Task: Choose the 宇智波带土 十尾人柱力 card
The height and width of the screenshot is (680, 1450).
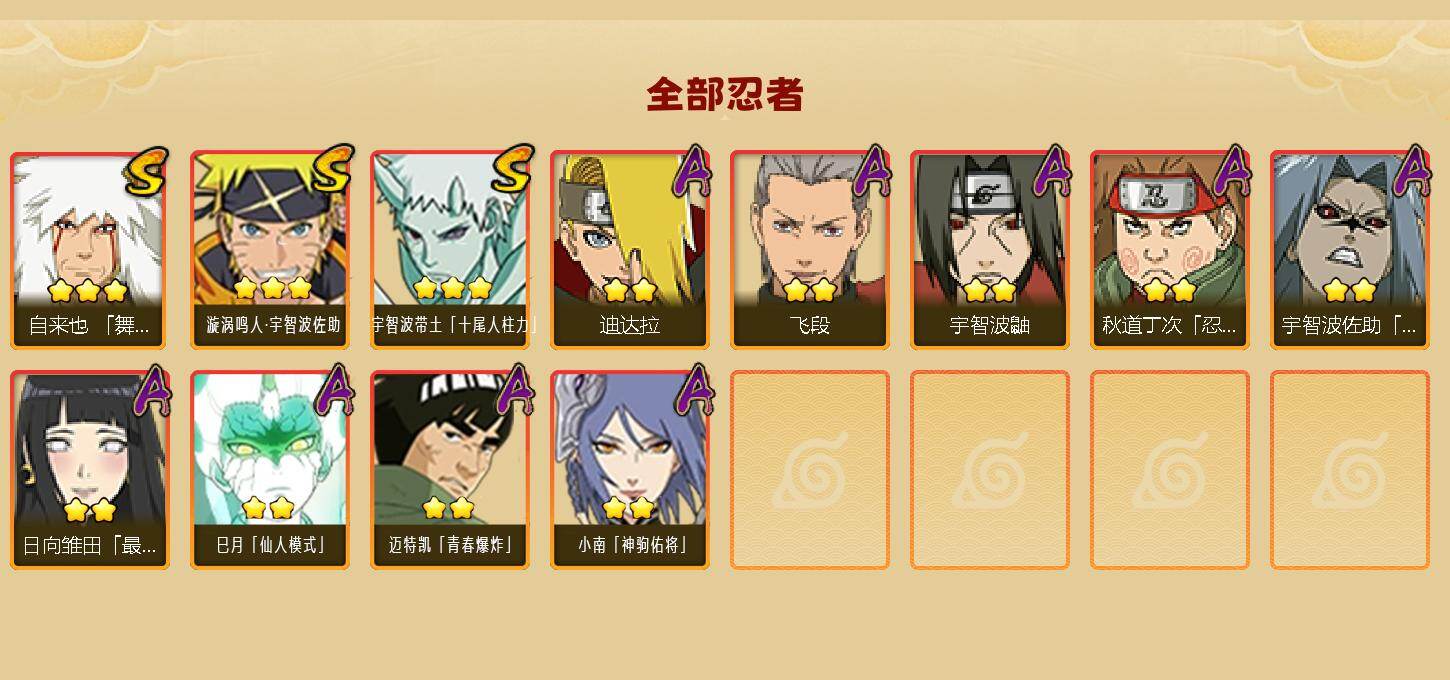Action: (450, 250)
